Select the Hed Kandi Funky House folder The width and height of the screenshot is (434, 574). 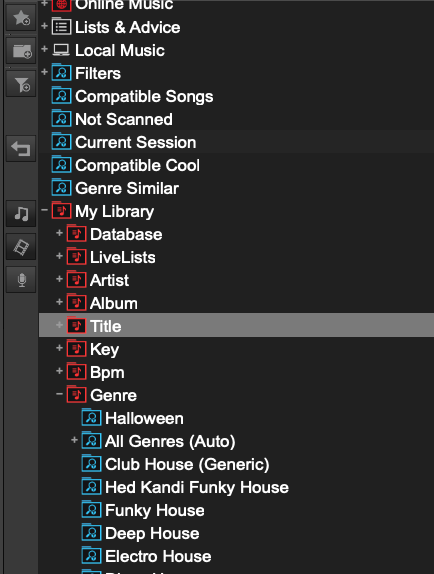pos(197,488)
